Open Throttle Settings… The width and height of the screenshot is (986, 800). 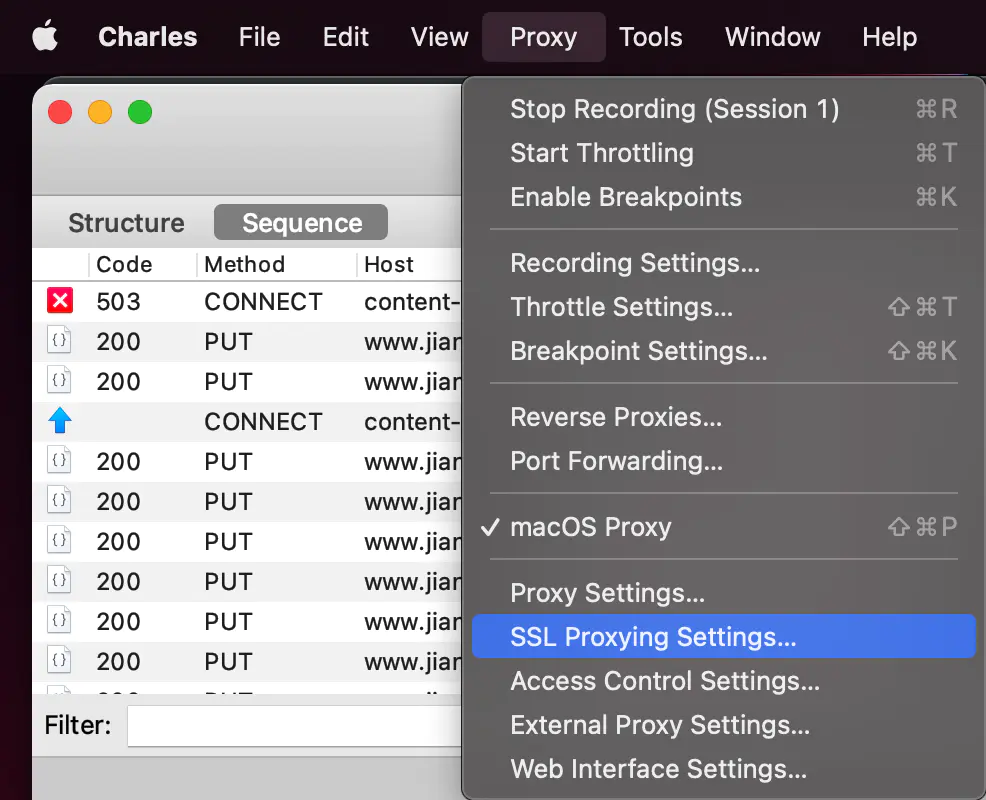coord(724,307)
